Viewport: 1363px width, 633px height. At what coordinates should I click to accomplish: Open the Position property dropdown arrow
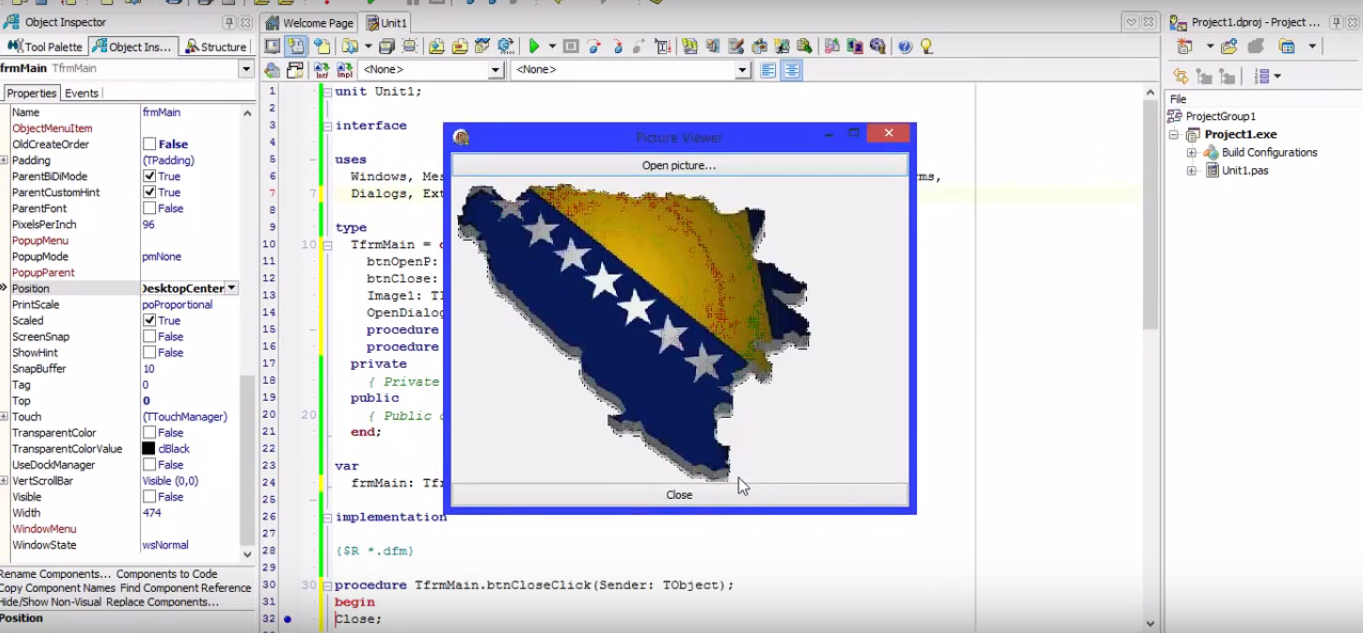[x=231, y=288]
